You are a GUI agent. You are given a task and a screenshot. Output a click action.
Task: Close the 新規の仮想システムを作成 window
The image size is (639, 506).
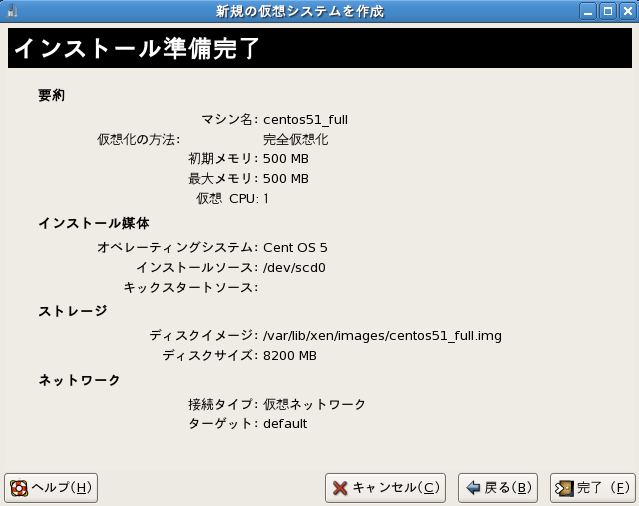(x=628, y=11)
